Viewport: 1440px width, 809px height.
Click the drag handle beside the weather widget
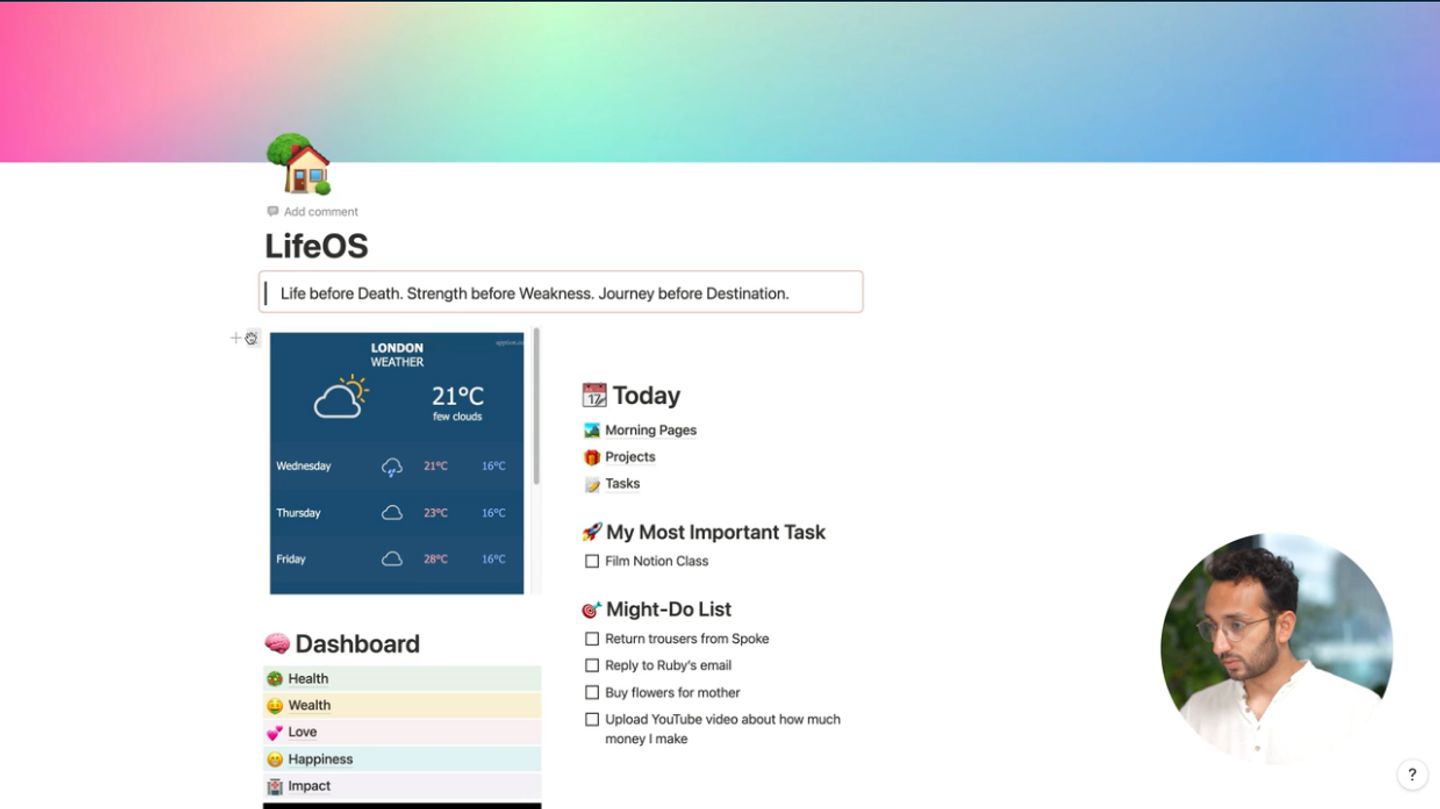pos(251,338)
